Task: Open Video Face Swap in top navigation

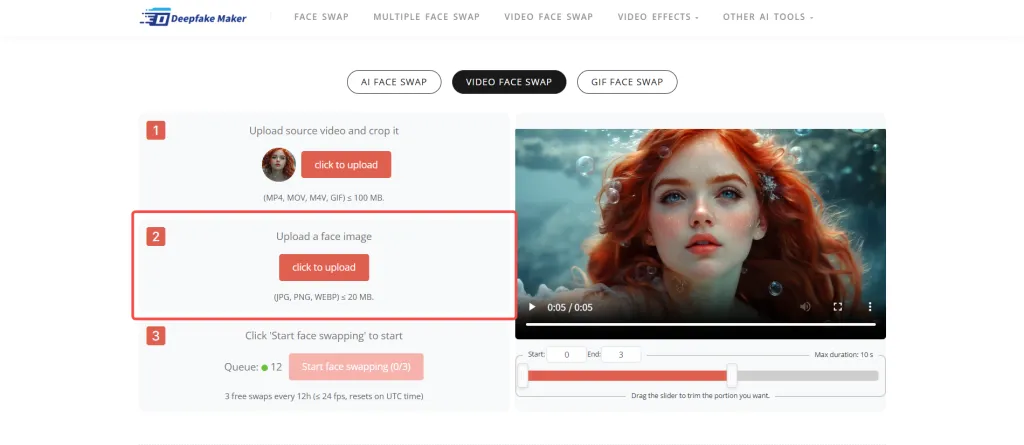Action: [x=549, y=17]
